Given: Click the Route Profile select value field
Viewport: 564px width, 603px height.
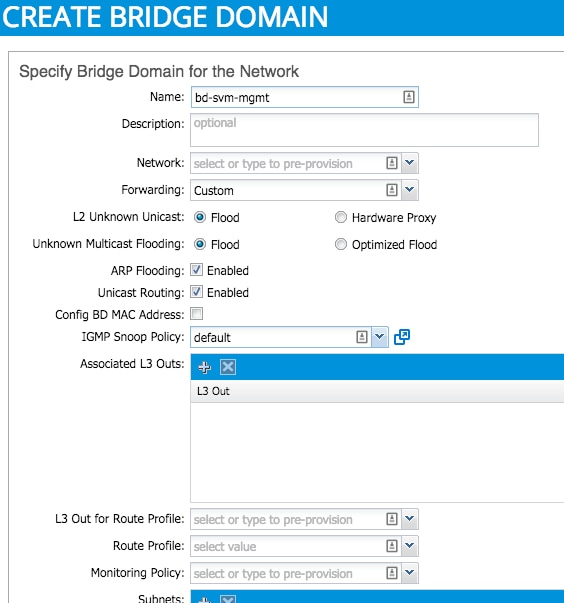Looking at the screenshot, I should 296,546.
